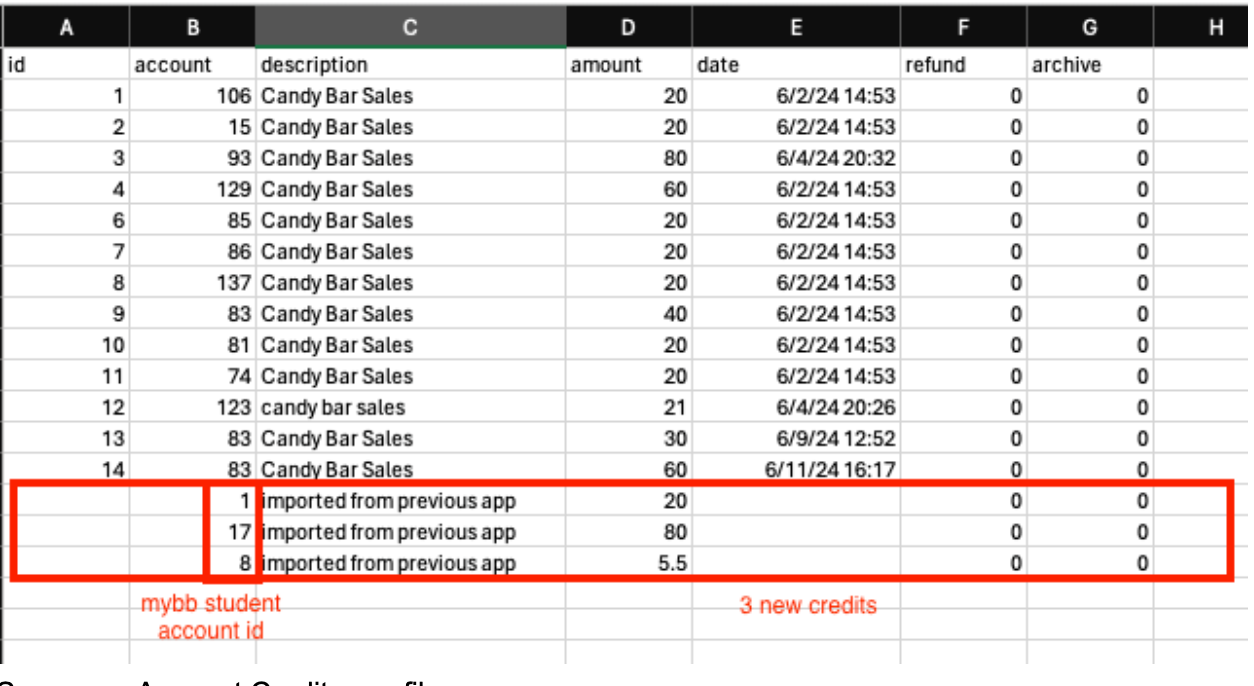Click amount cell showing 30

point(628,438)
